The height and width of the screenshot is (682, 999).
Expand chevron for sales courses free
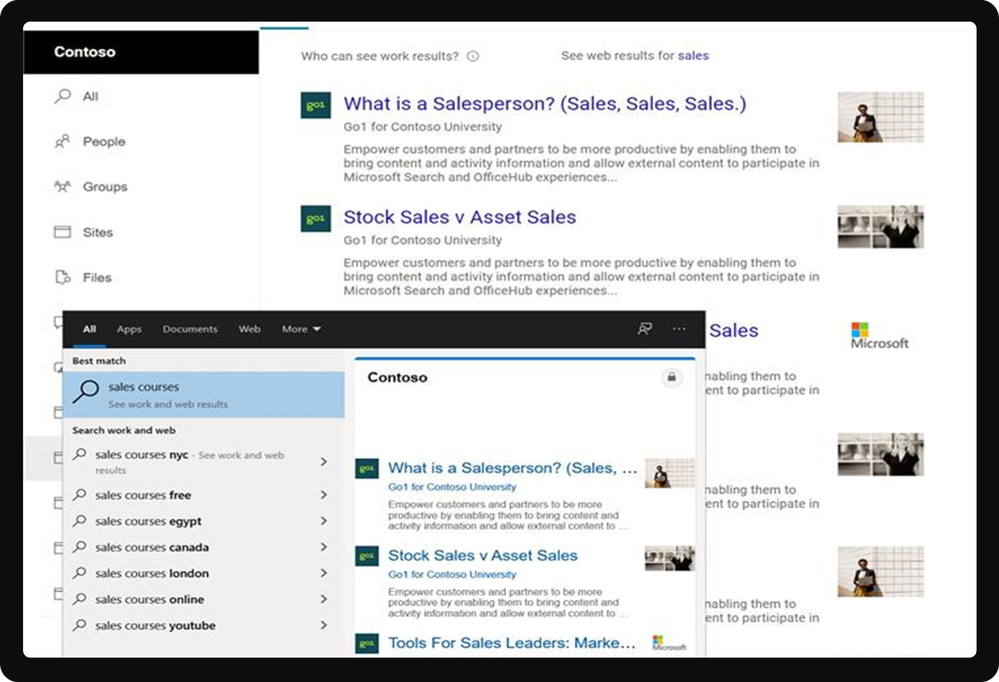point(324,495)
